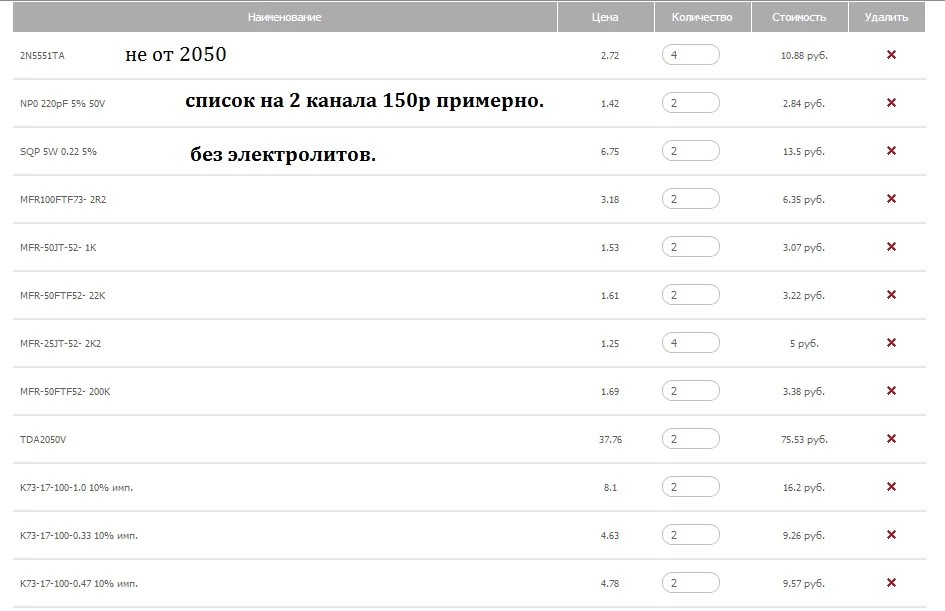The height and width of the screenshot is (611, 945).
Task: Click the price 2.72 for 2N5551TA
Action: coord(610,55)
